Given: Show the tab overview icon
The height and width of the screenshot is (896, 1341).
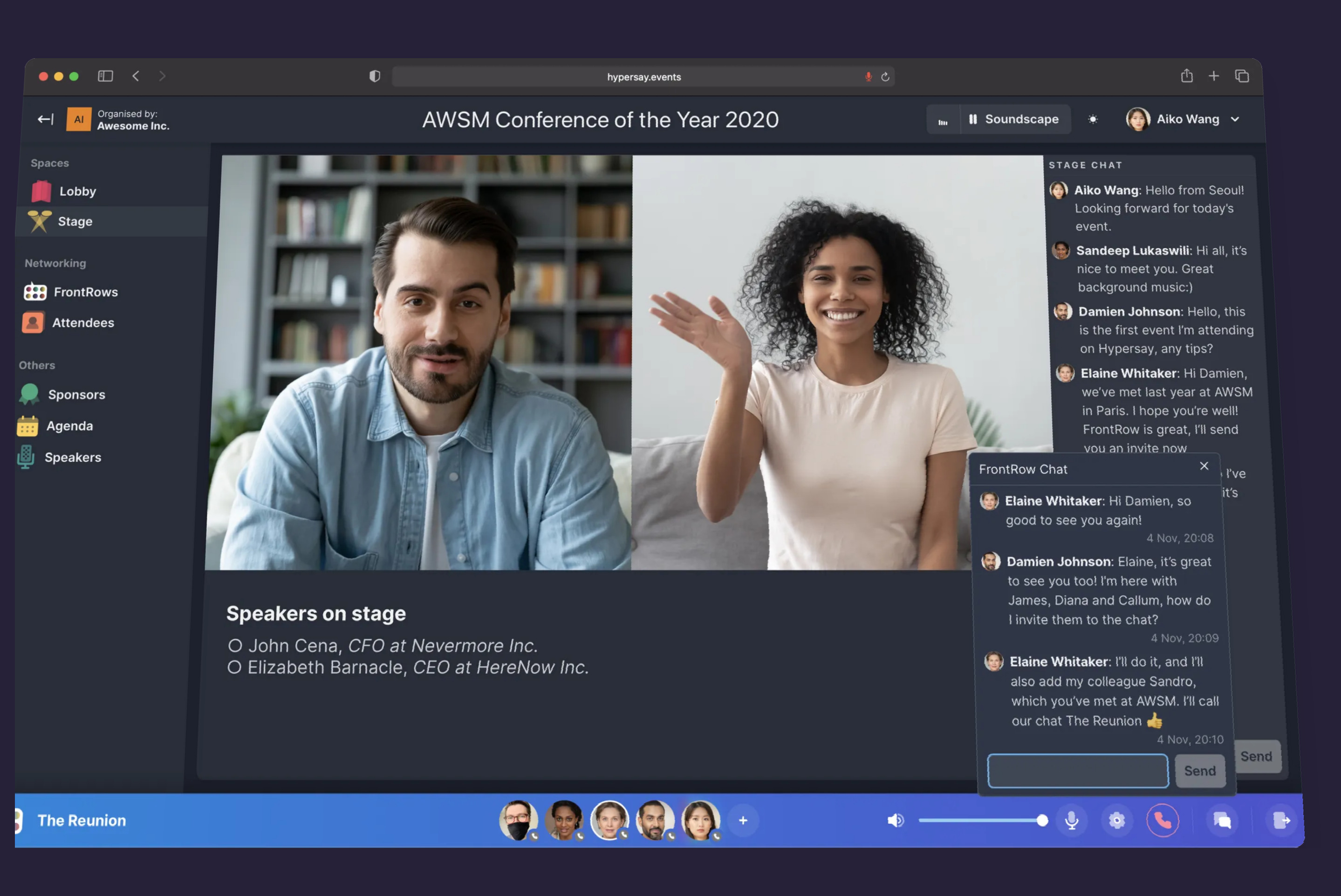Looking at the screenshot, I should [1242, 76].
